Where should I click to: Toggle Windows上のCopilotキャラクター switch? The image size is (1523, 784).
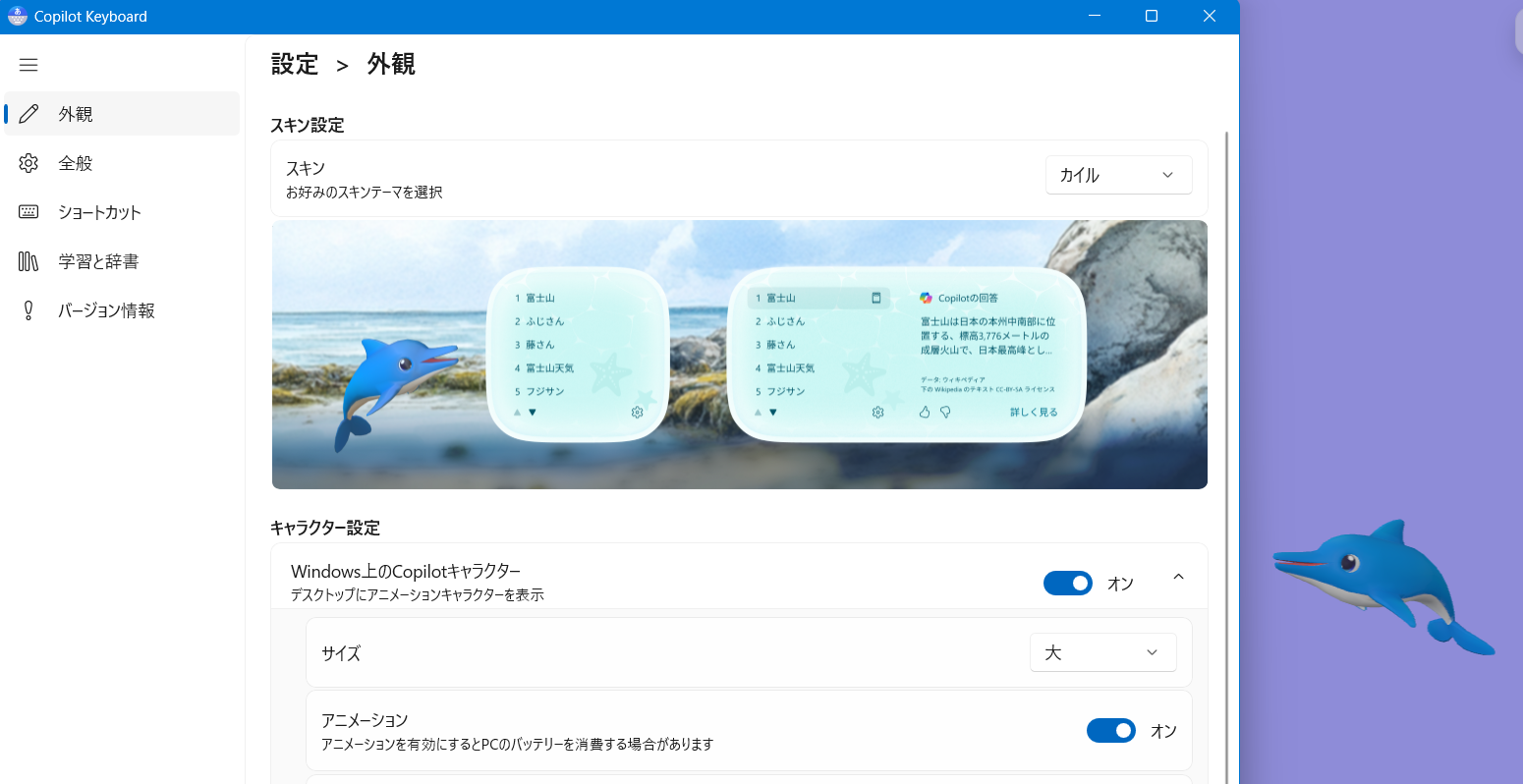[1068, 583]
